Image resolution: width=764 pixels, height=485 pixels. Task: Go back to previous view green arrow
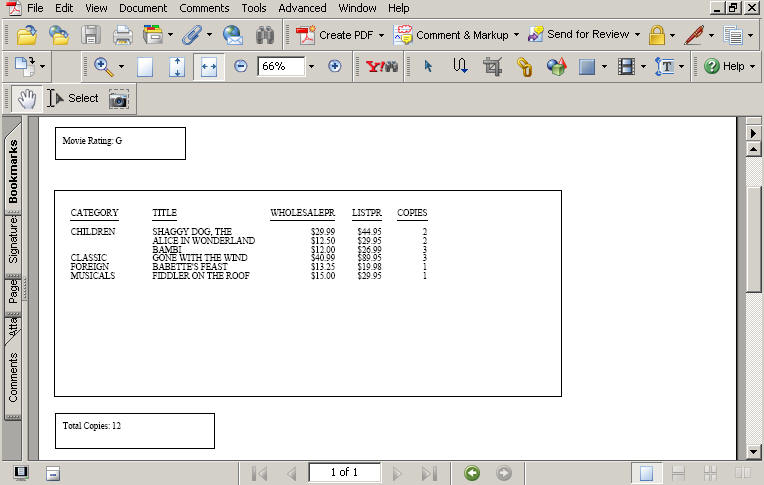472,473
